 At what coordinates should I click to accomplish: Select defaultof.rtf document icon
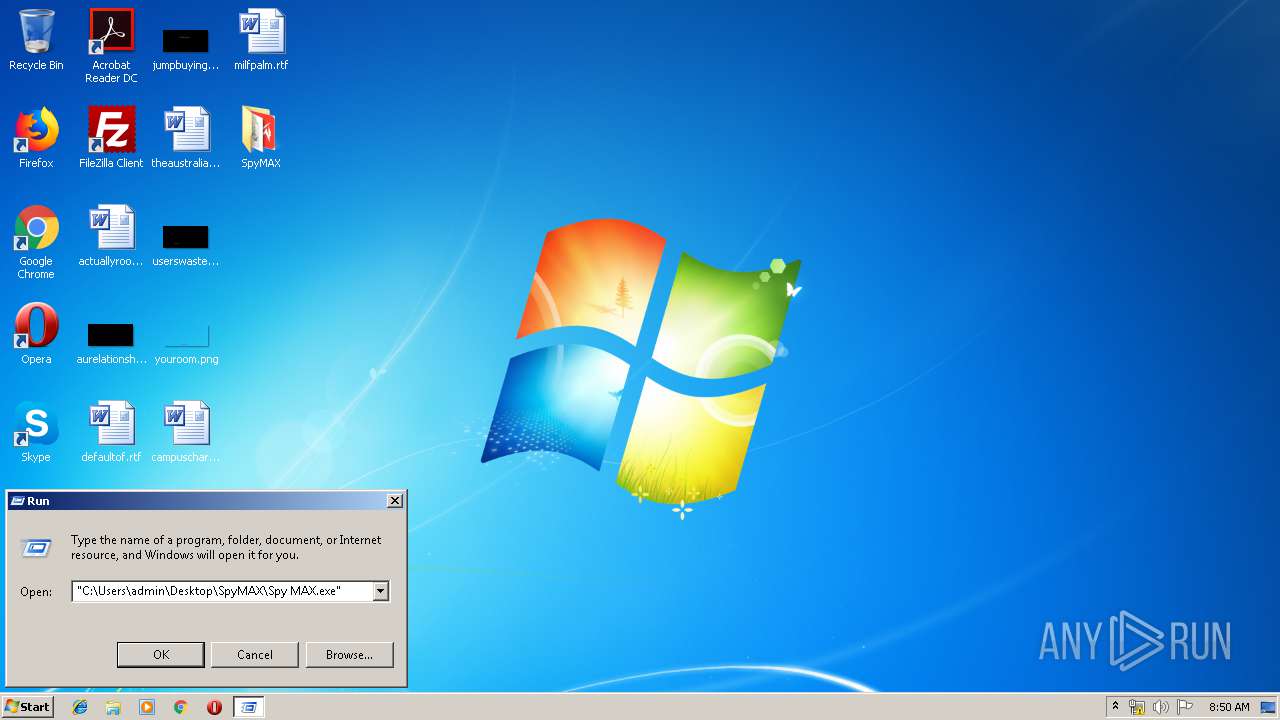(x=111, y=432)
